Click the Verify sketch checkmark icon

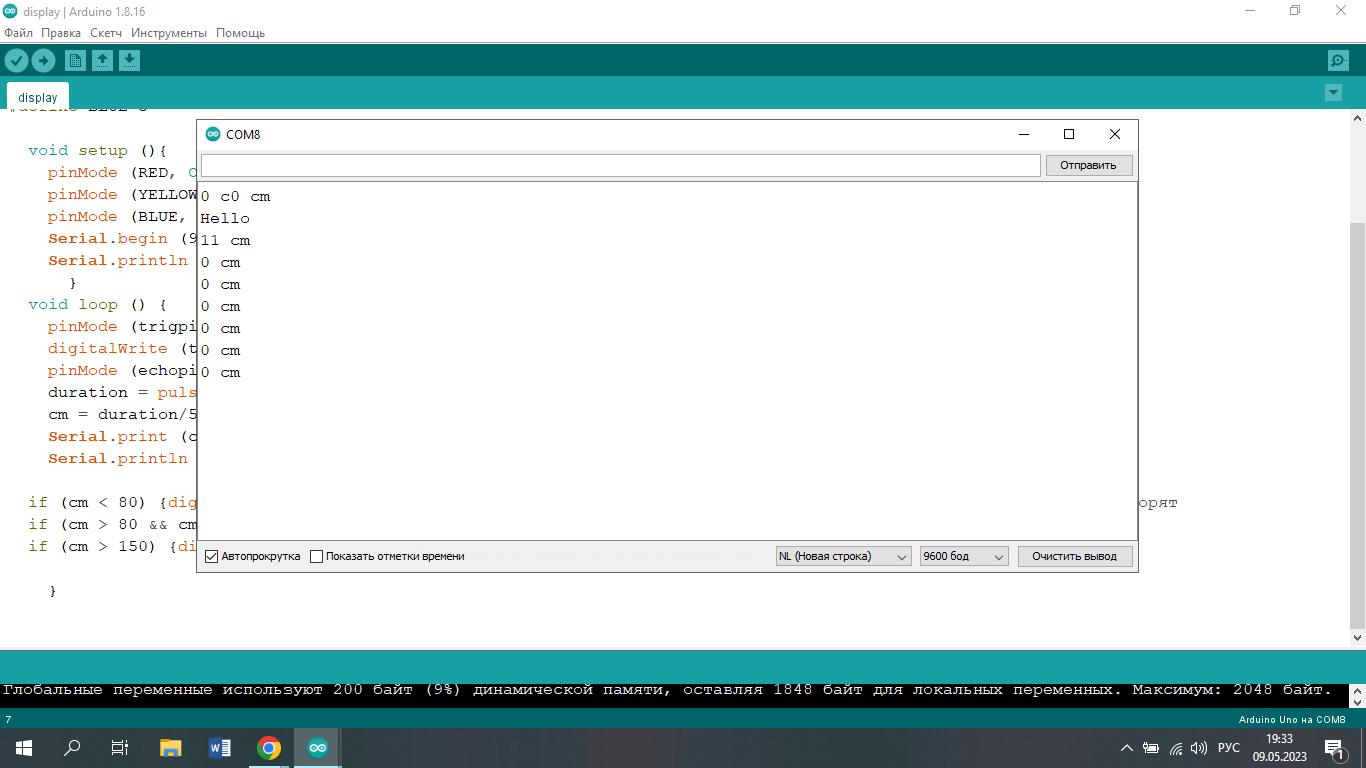coord(16,61)
